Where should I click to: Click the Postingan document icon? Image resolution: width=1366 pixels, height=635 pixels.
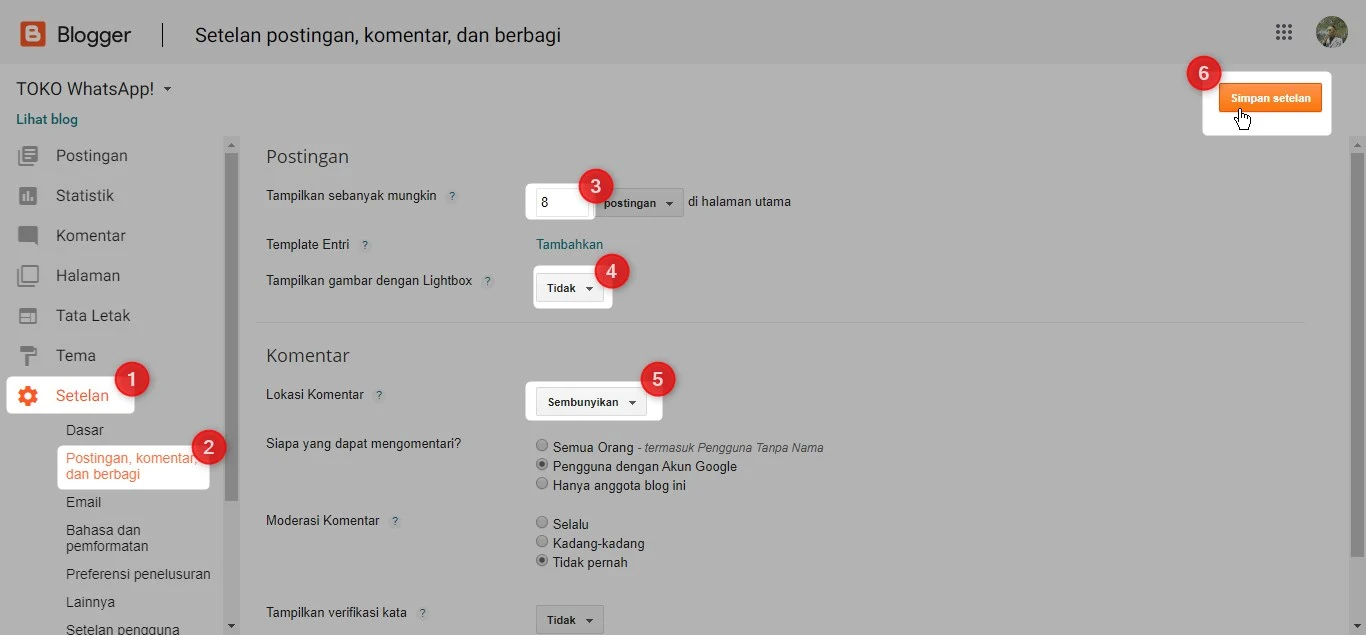tap(28, 156)
